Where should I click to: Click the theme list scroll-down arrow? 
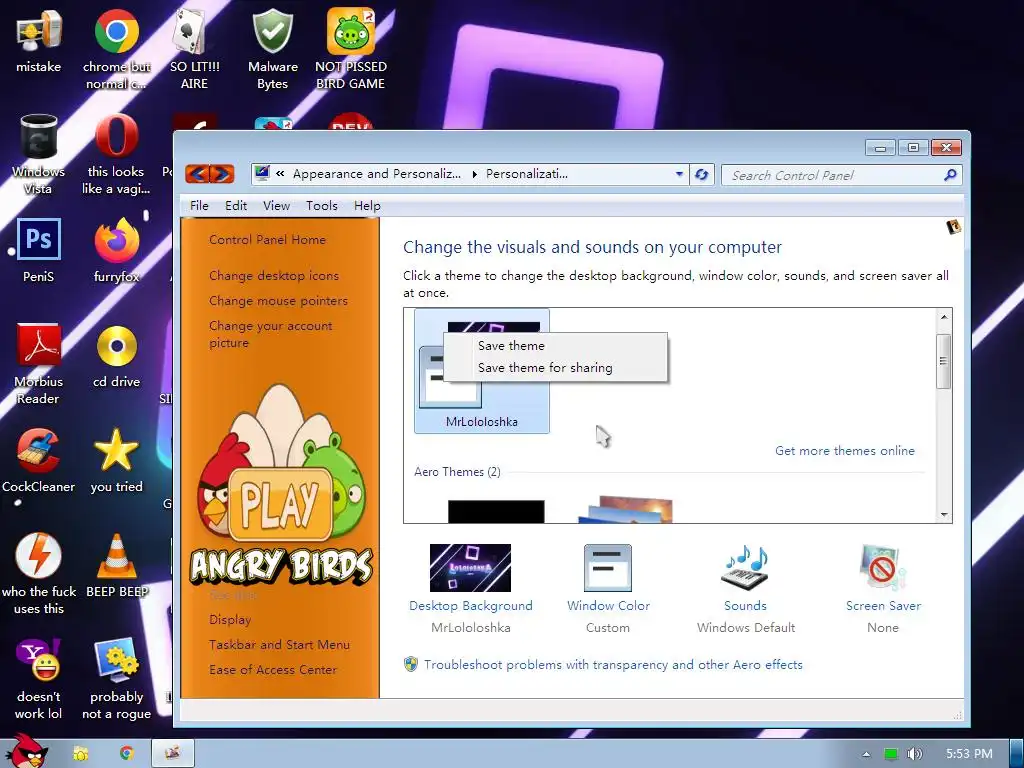pos(944,515)
